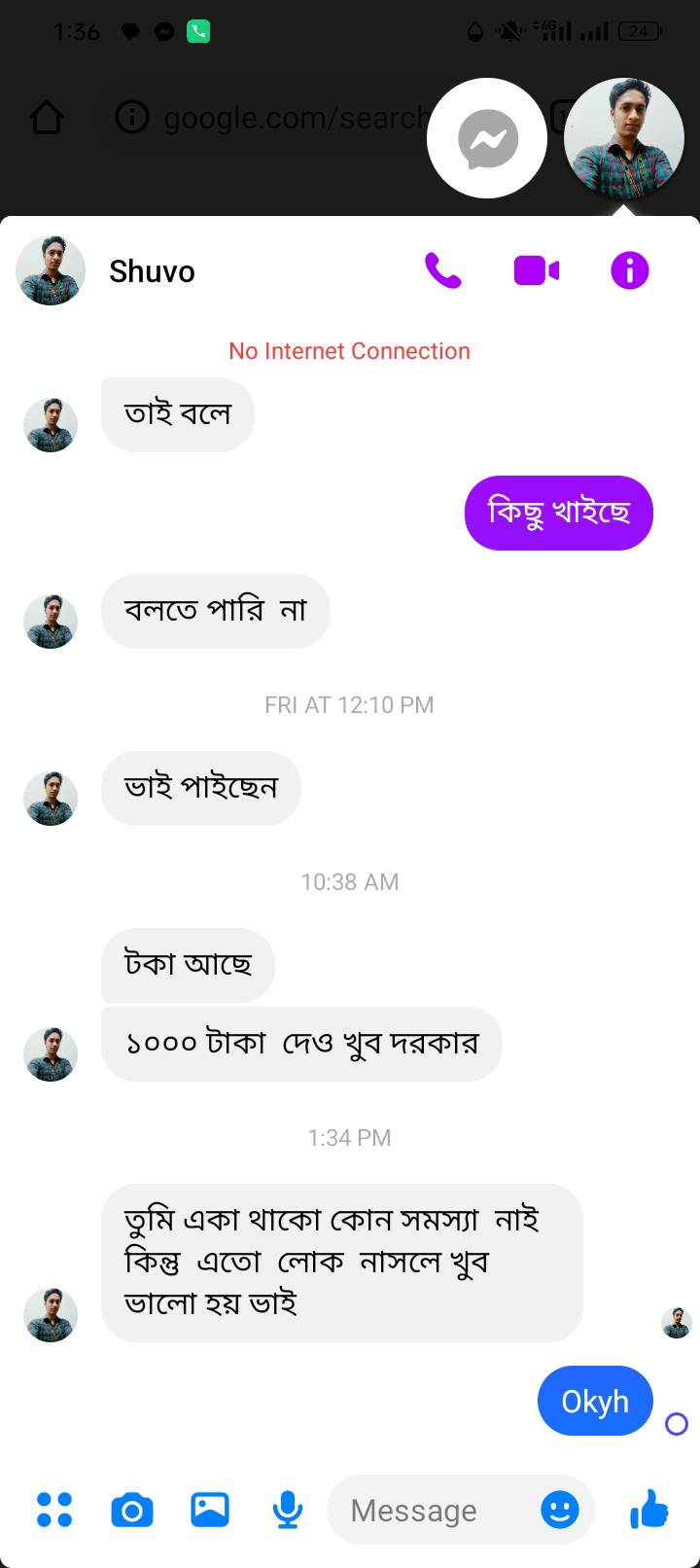Tap the browser home icon
The image size is (700, 1568).
(x=47, y=118)
